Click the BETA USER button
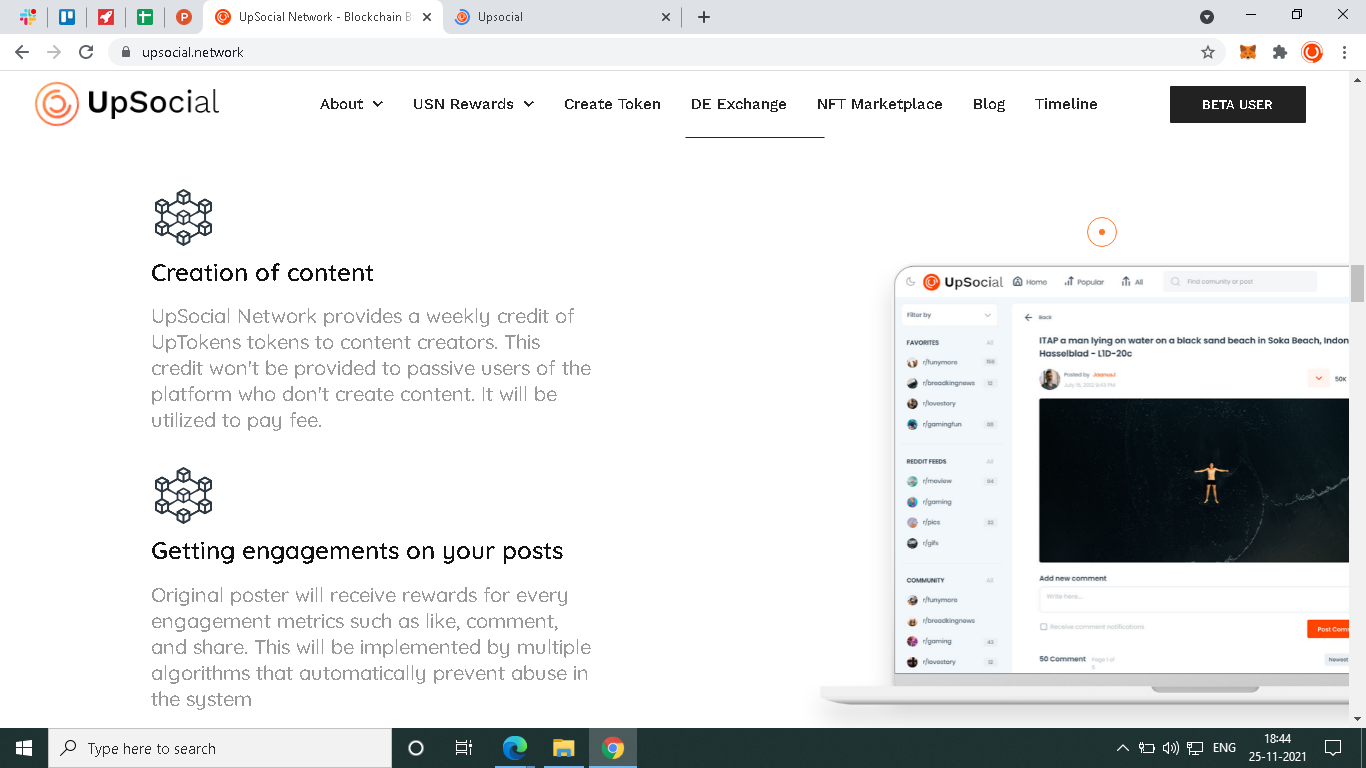Screen dimensions: 1366x768 pyautogui.click(x=1237, y=104)
